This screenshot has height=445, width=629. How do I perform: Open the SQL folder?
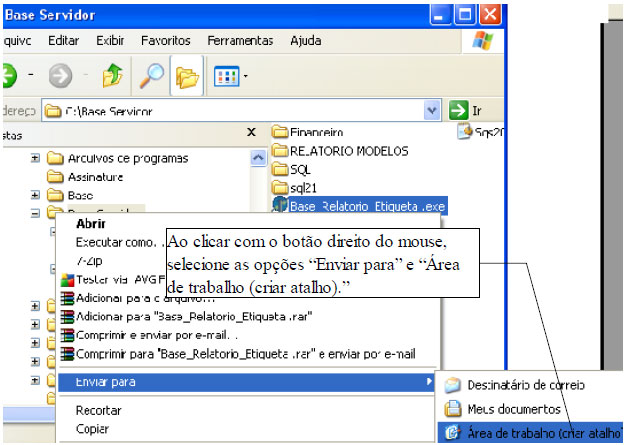291,169
